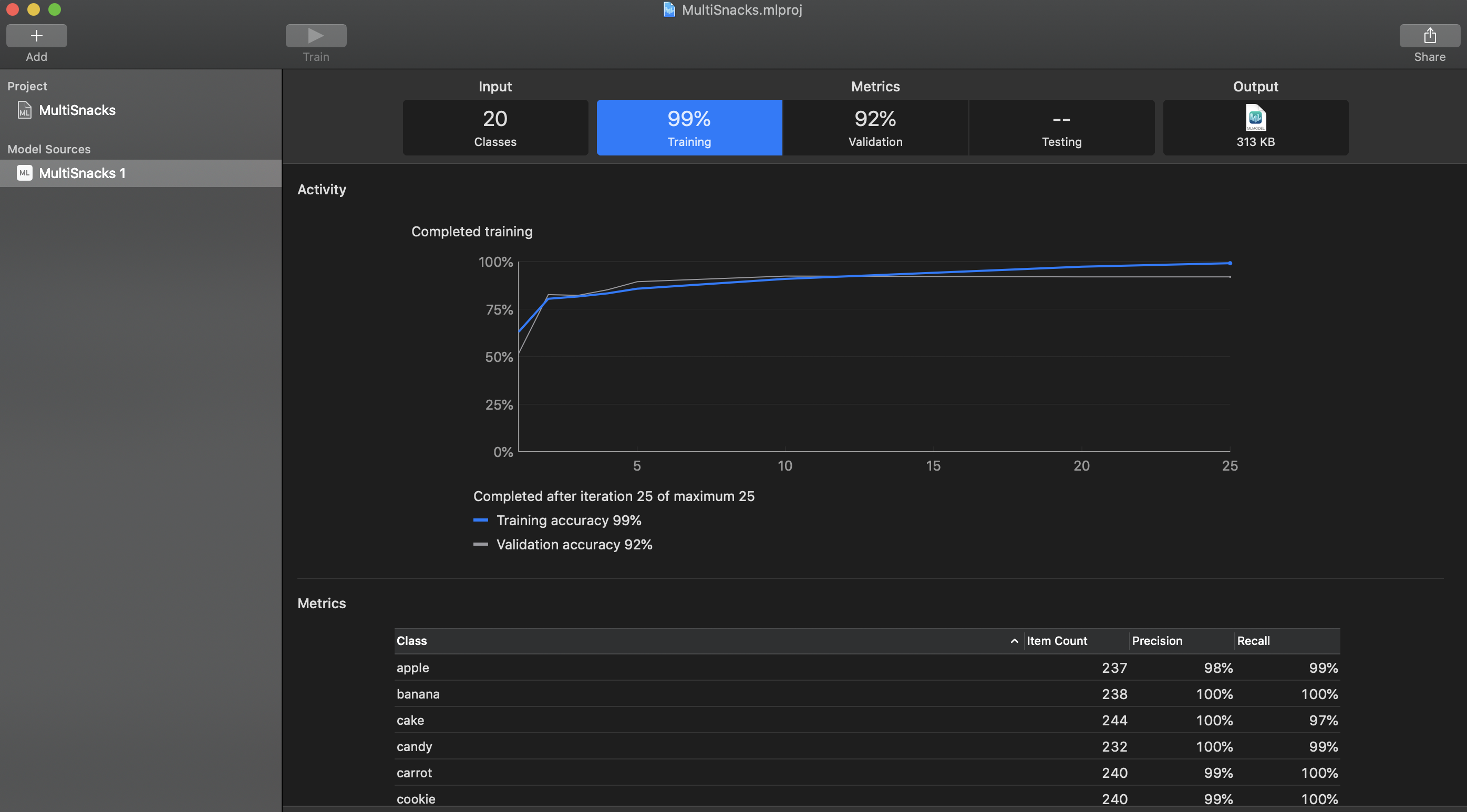Click the ML icon beside MultiSnacks 1
This screenshot has width=1467, height=812.
tap(25, 173)
